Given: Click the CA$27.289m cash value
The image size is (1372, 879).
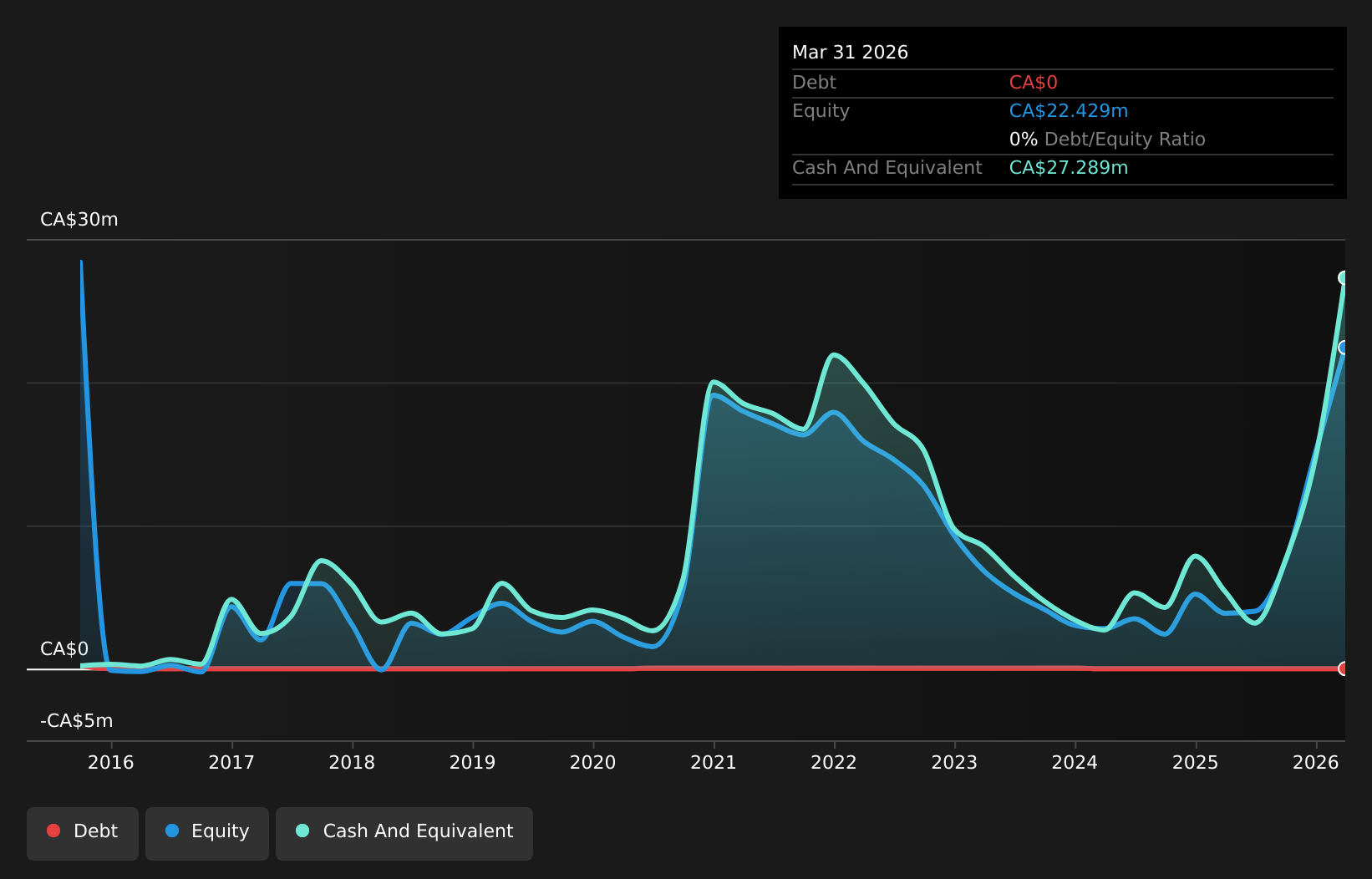Looking at the screenshot, I should point(1069,168).
